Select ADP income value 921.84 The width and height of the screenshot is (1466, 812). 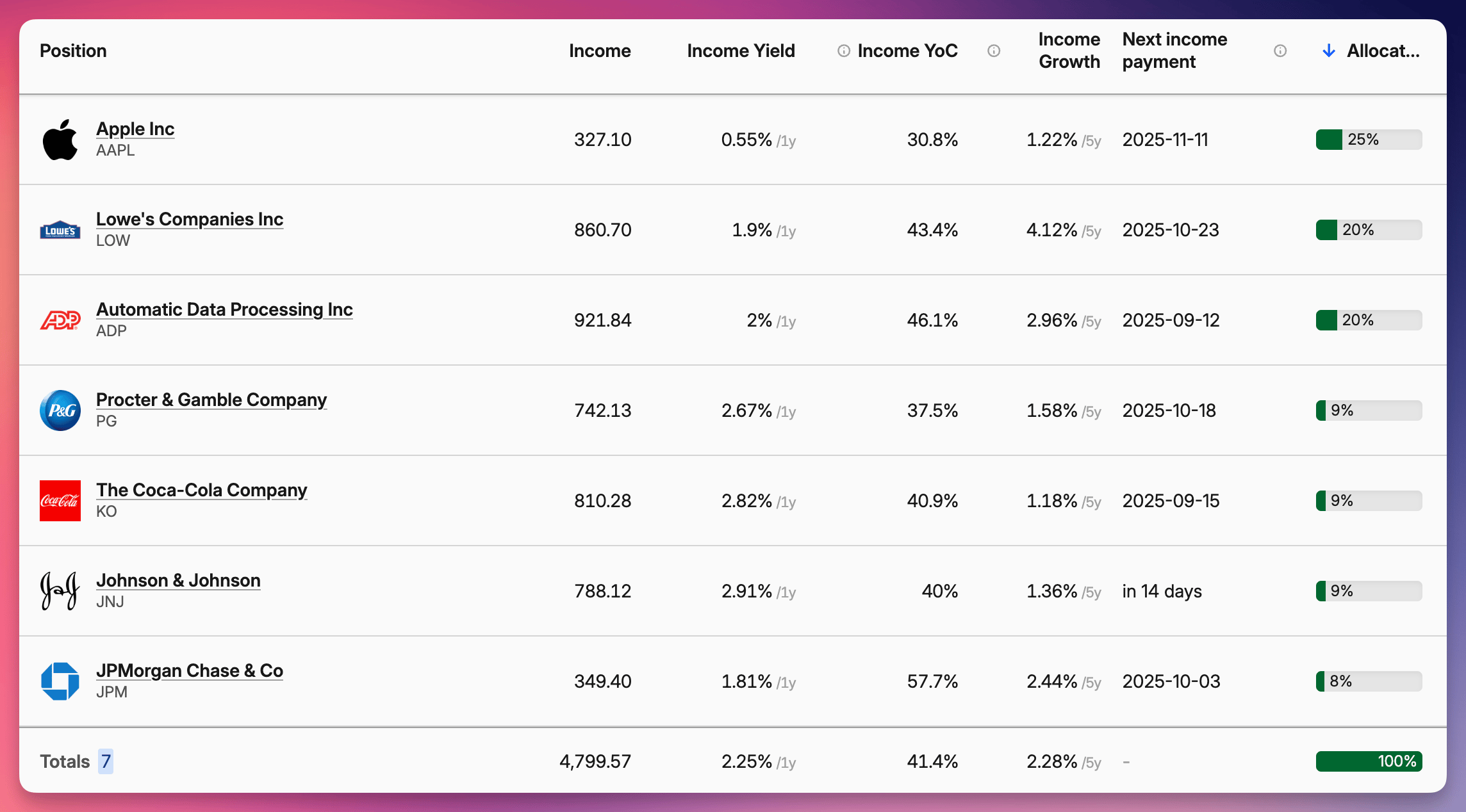click(602, 320)
